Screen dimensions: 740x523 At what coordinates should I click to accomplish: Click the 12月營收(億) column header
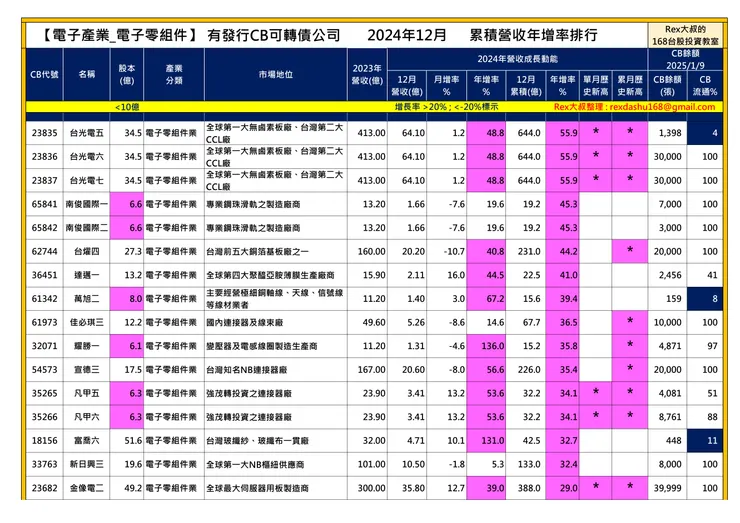coord(407,85)
